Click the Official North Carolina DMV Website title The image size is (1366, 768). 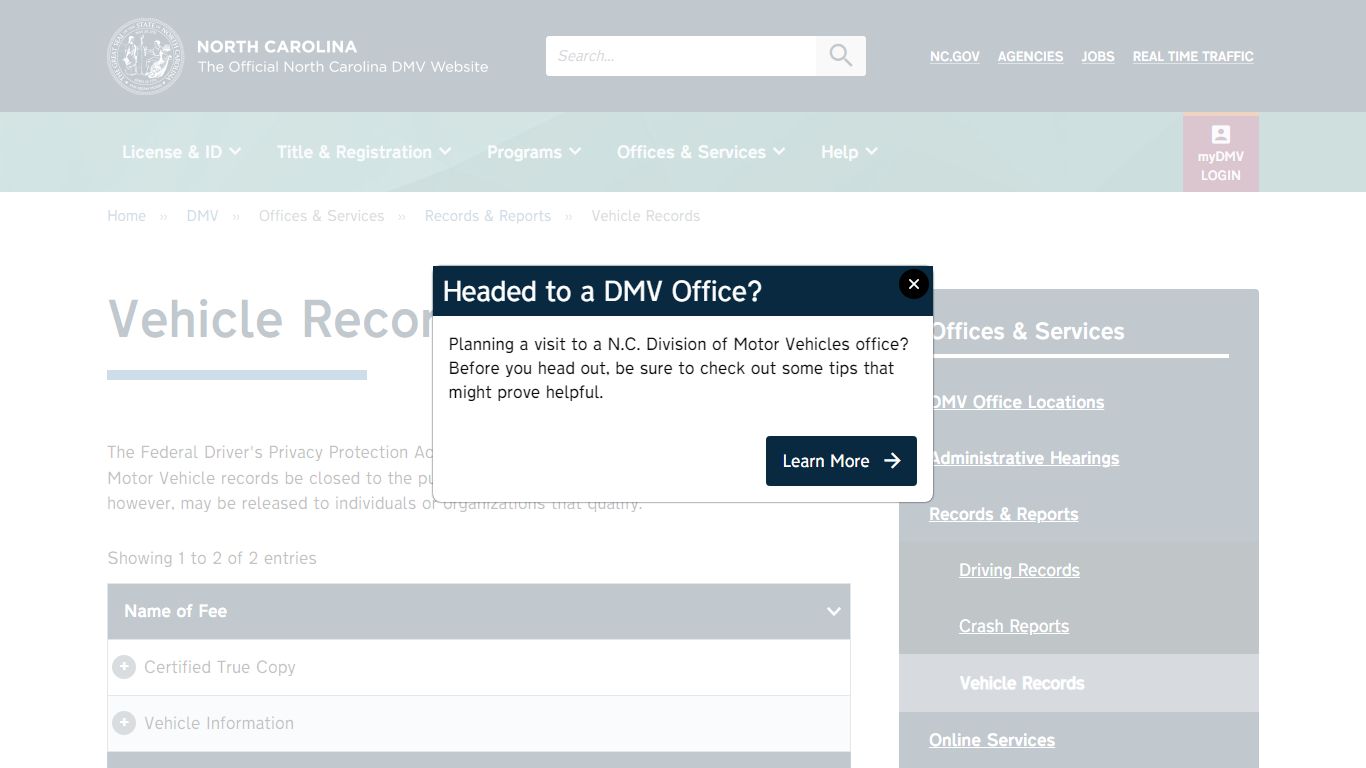click(343, 67)
